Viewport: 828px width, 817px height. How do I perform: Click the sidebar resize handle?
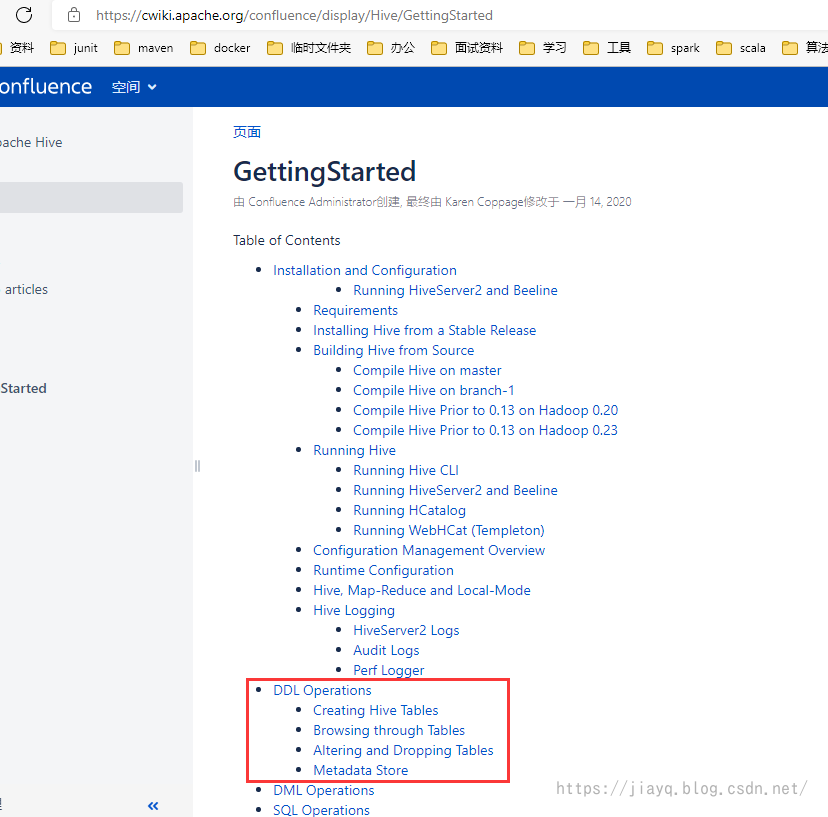click(197, 466)
